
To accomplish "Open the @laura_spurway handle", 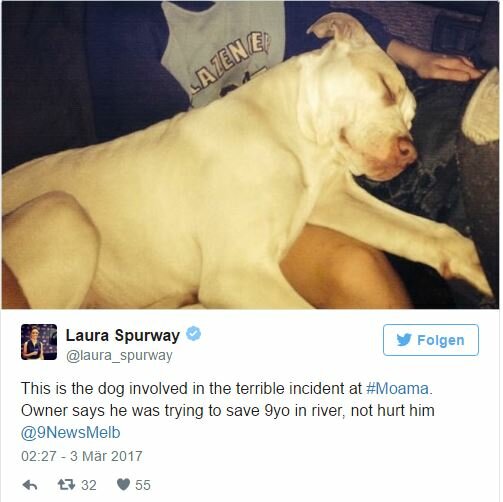I will tap(119, 355).
